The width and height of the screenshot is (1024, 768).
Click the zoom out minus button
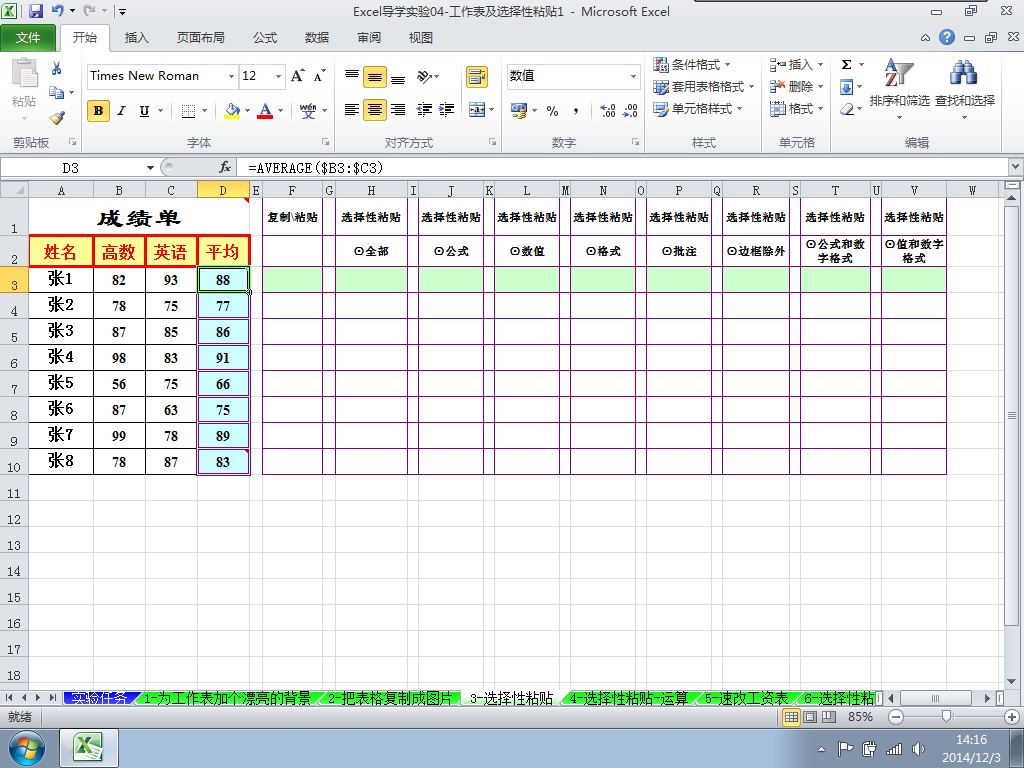(896, 717)
